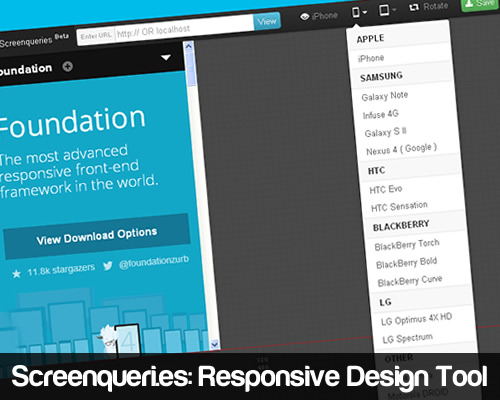
Task: Expand the Foundation nav dropdown triangle
Action: pyautogui.click(x=166, y=57)
